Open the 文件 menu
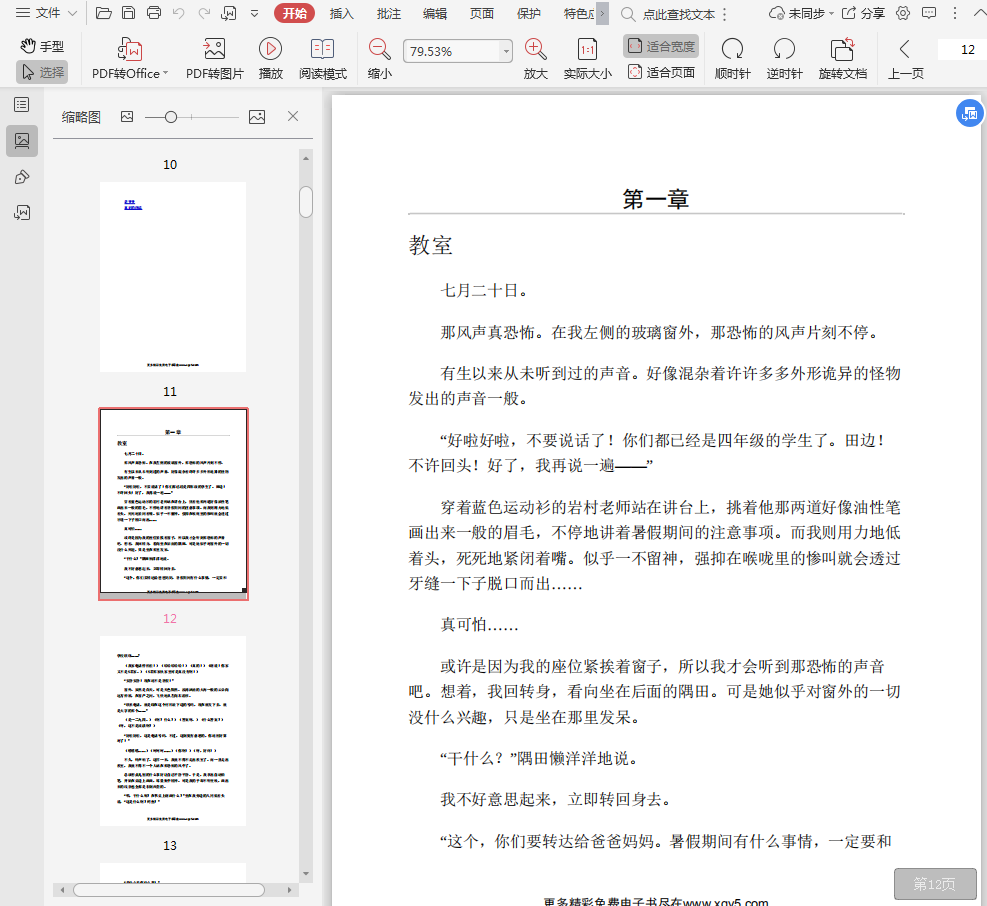The image size is (987, 906). pyautogui.click(x=46, y=13)
